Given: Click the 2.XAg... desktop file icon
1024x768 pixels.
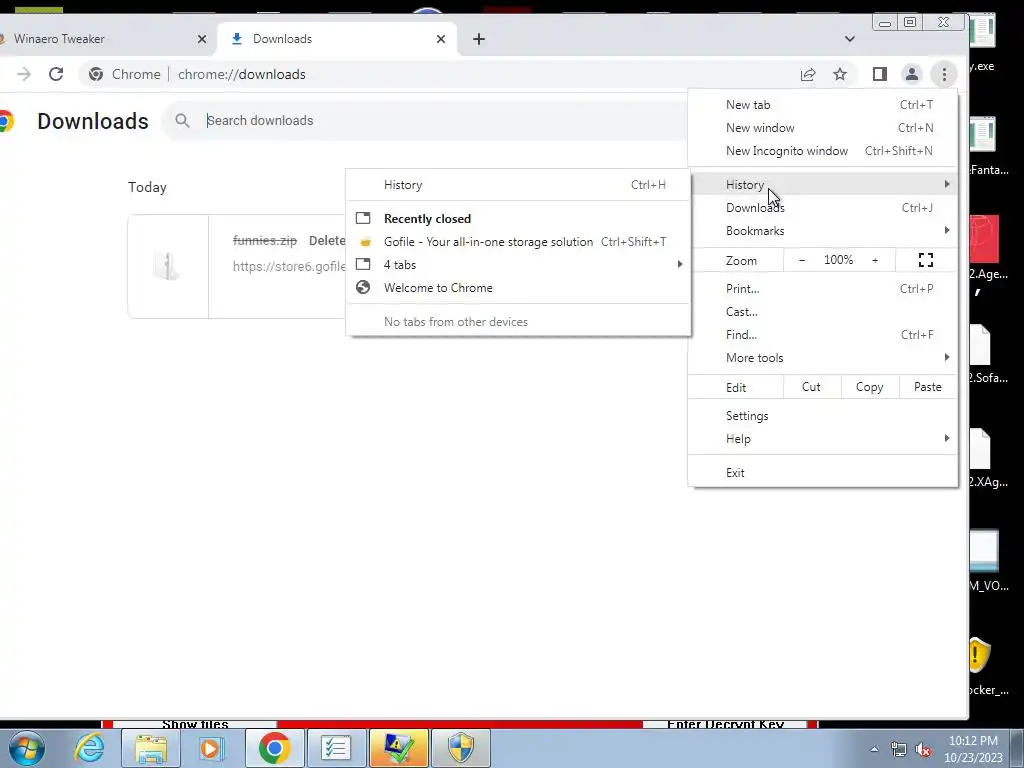Looking at the screenshot, I should point(981,449).
